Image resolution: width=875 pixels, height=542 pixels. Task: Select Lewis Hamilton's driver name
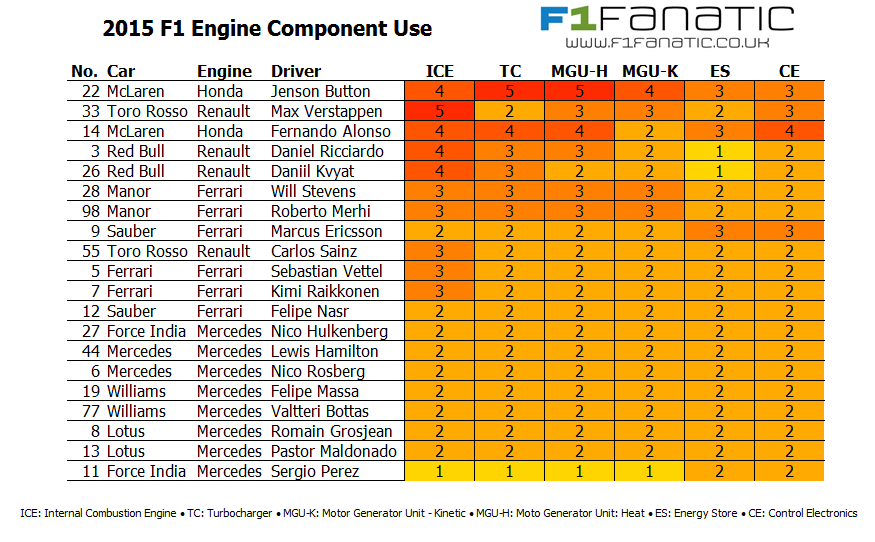[x=324, y=351]
